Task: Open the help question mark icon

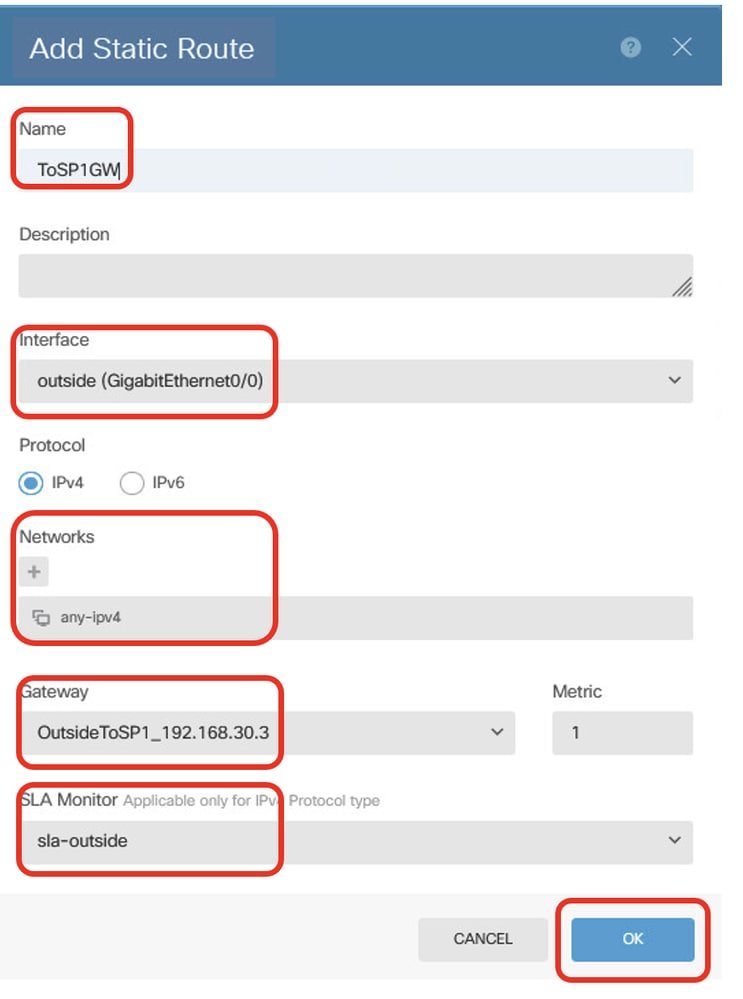Action: pyautogui.click(x=630, y=47)
